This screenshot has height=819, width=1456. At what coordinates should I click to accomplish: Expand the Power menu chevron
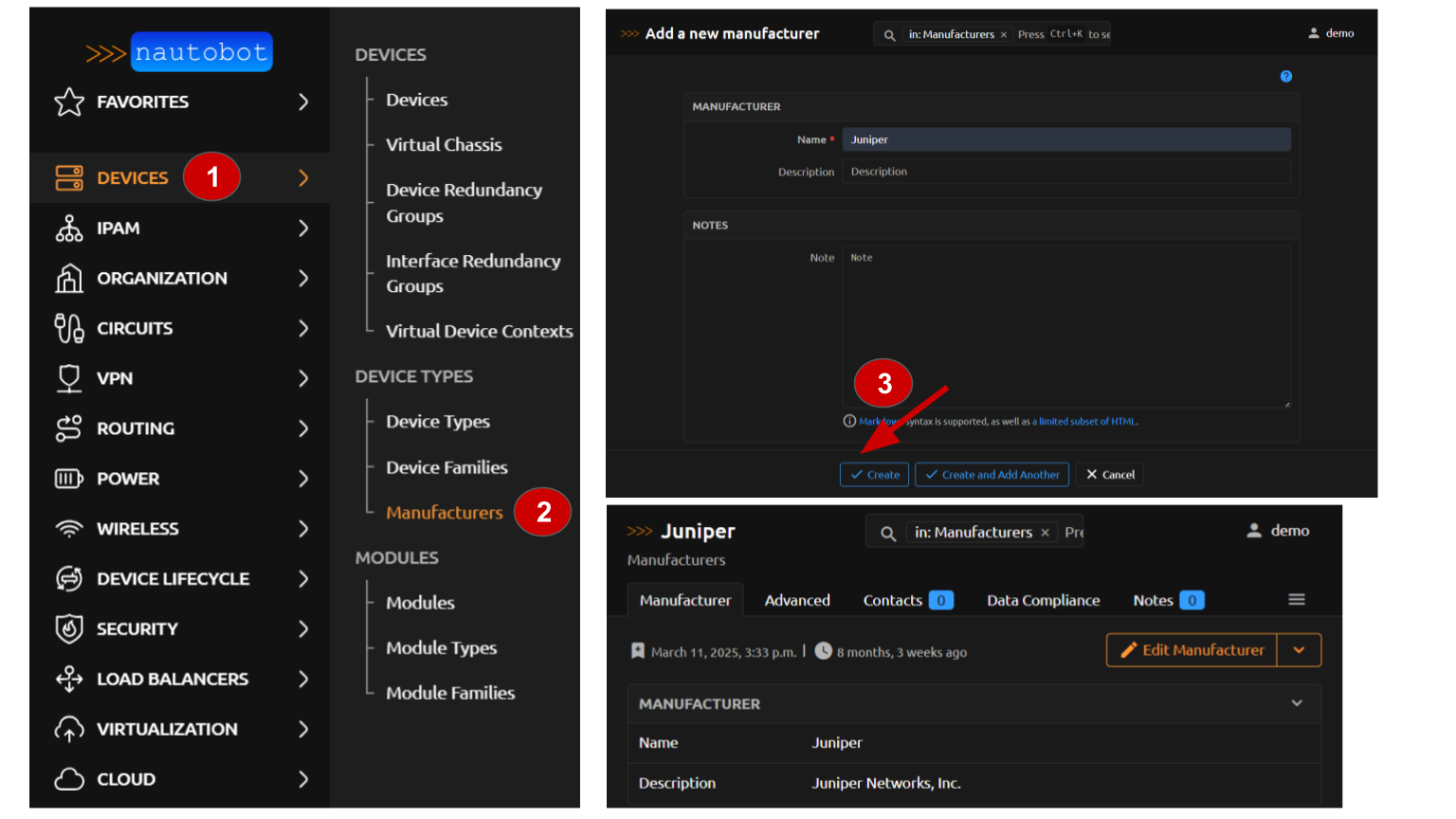pyautogui.click(x=303, y=479)
